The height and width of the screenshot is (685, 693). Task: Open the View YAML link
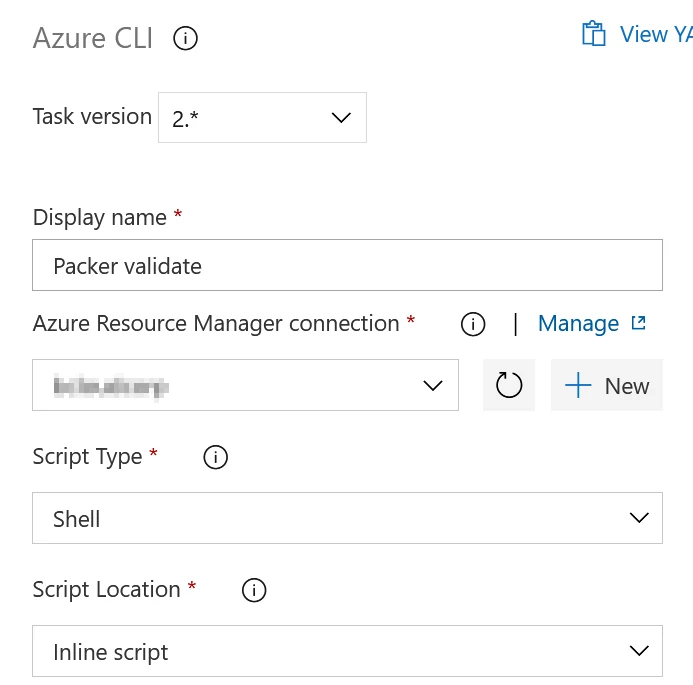(x=656, y=34)
